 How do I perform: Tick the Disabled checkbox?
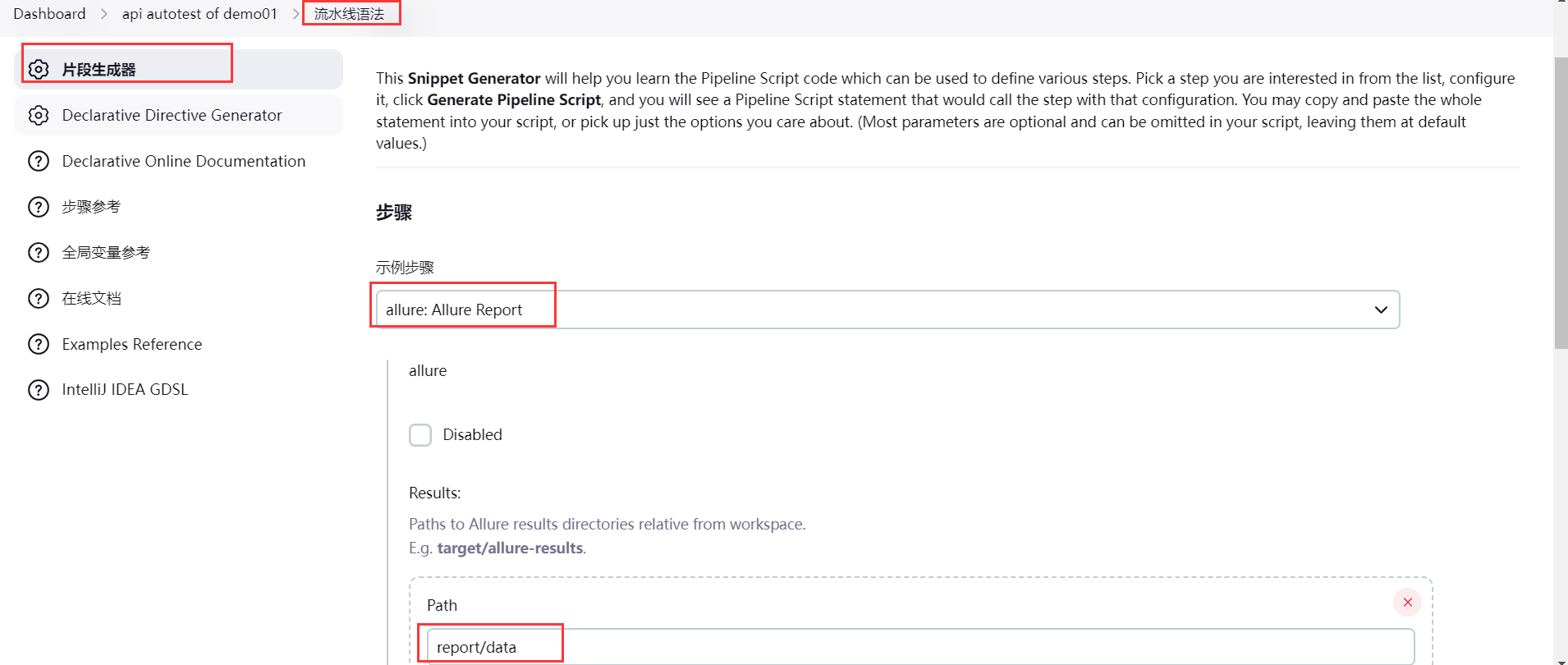coord(420,434)
